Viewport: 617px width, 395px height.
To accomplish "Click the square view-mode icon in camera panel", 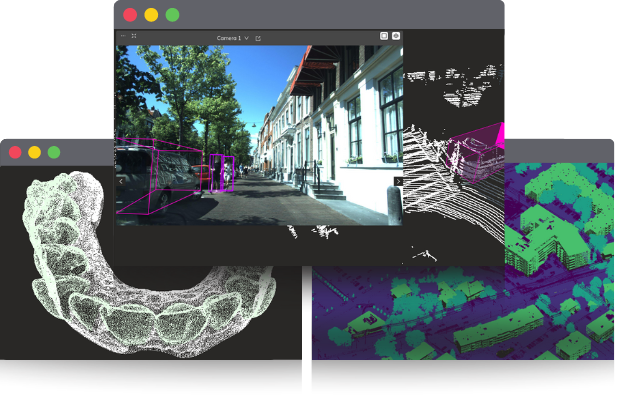I will (x=384, y=36).
